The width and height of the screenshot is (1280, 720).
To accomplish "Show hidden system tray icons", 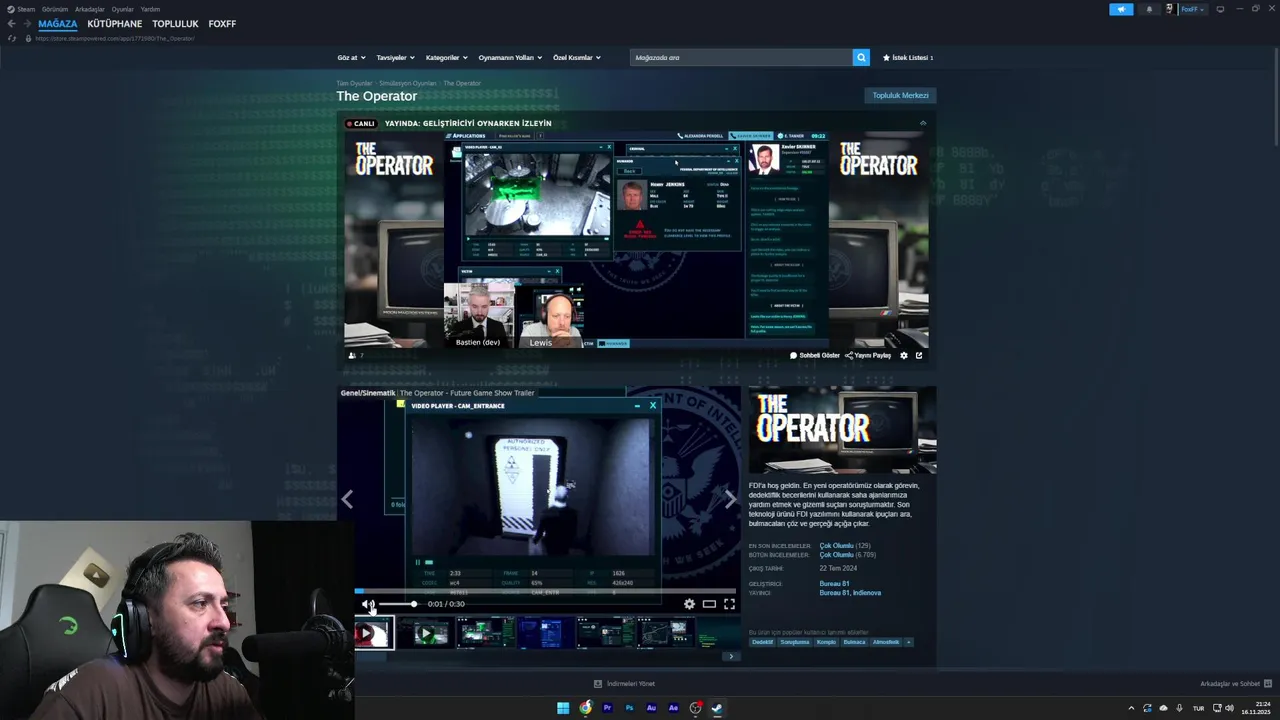I will click(x=1131, y=708).
